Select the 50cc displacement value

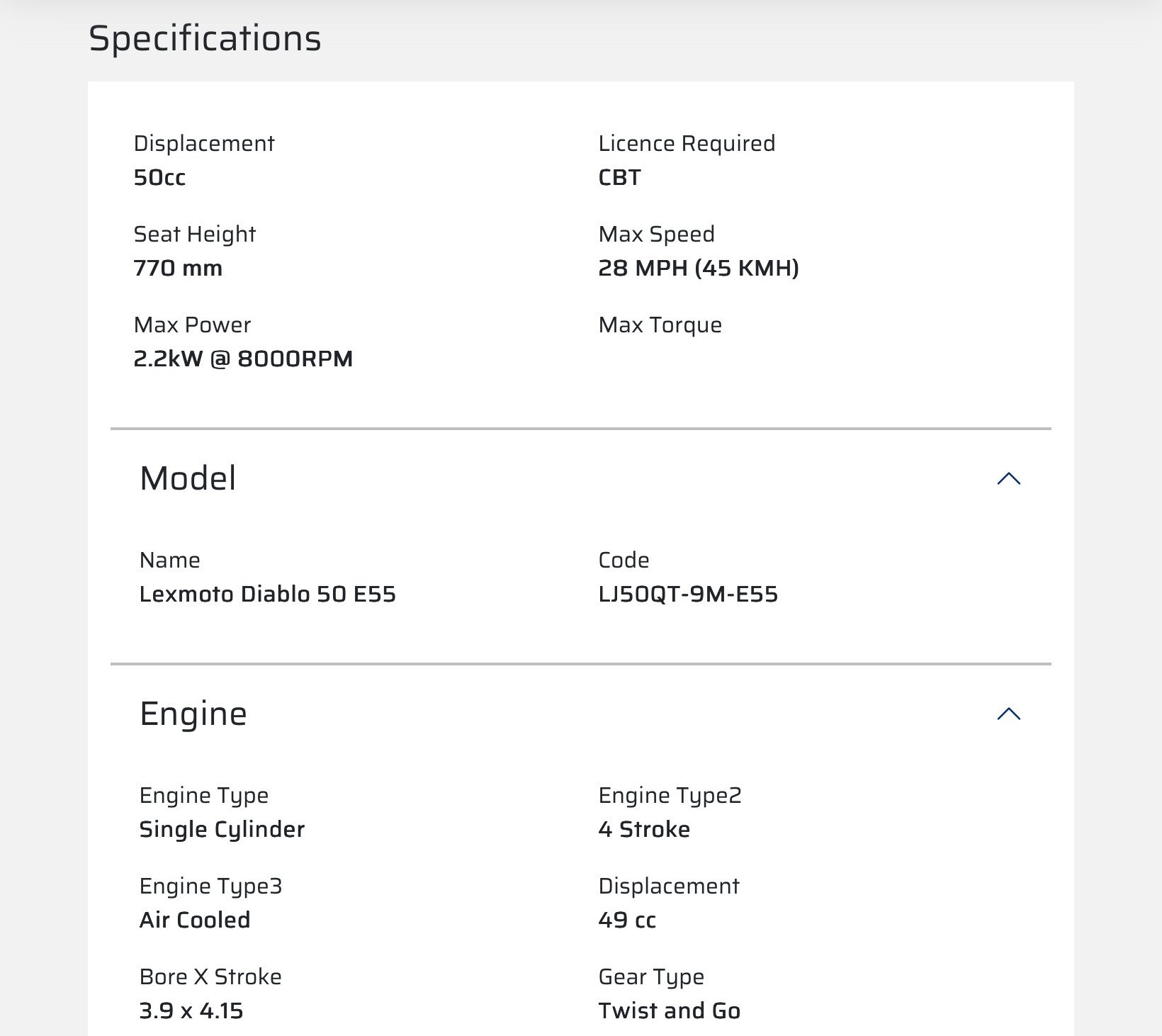pos(159,177)
